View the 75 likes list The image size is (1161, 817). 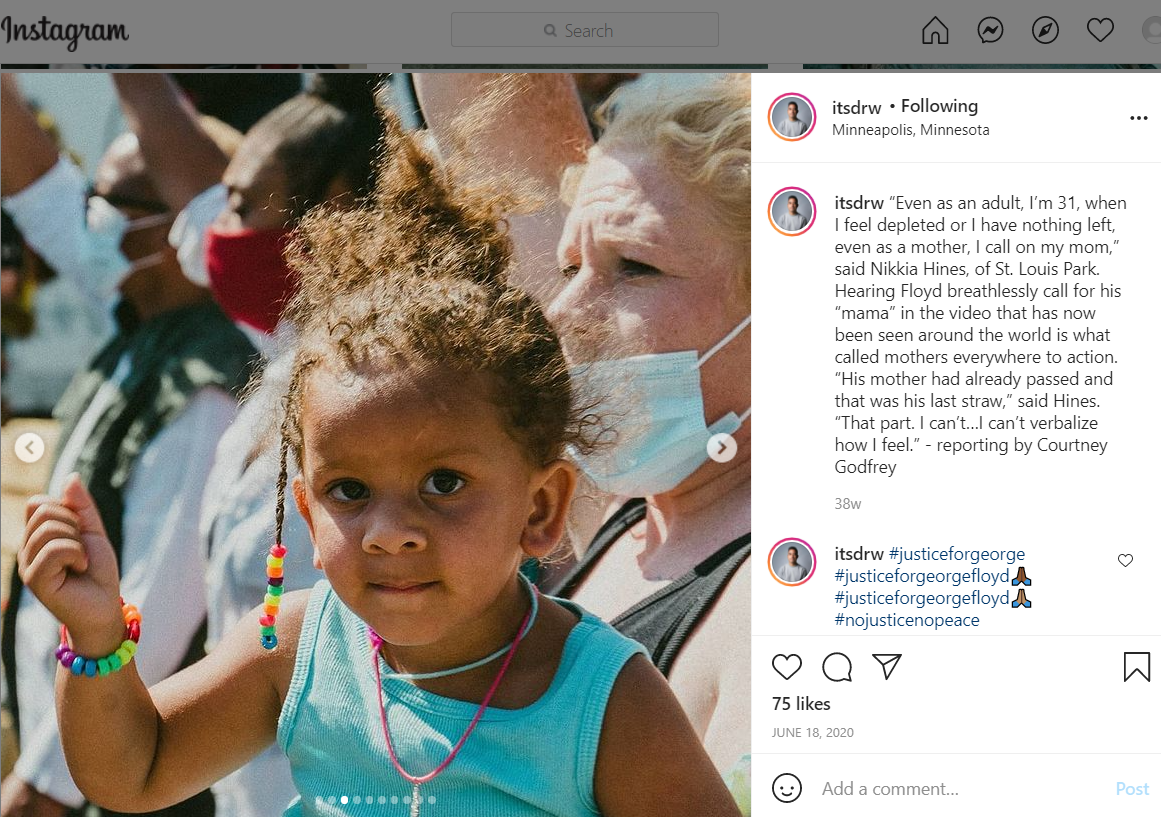800,704
